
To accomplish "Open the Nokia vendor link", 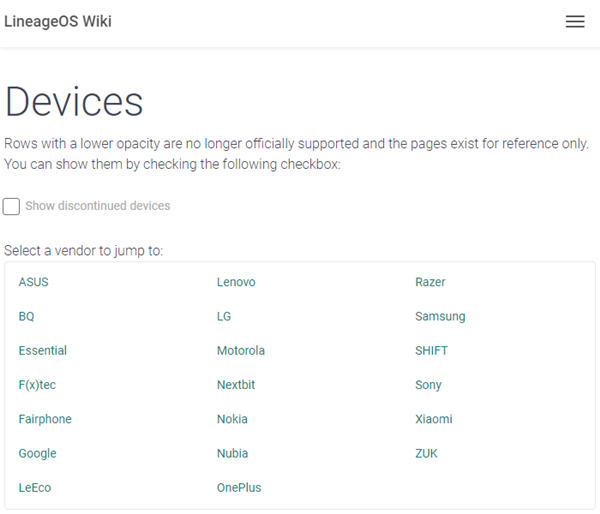I will point(232,419).
